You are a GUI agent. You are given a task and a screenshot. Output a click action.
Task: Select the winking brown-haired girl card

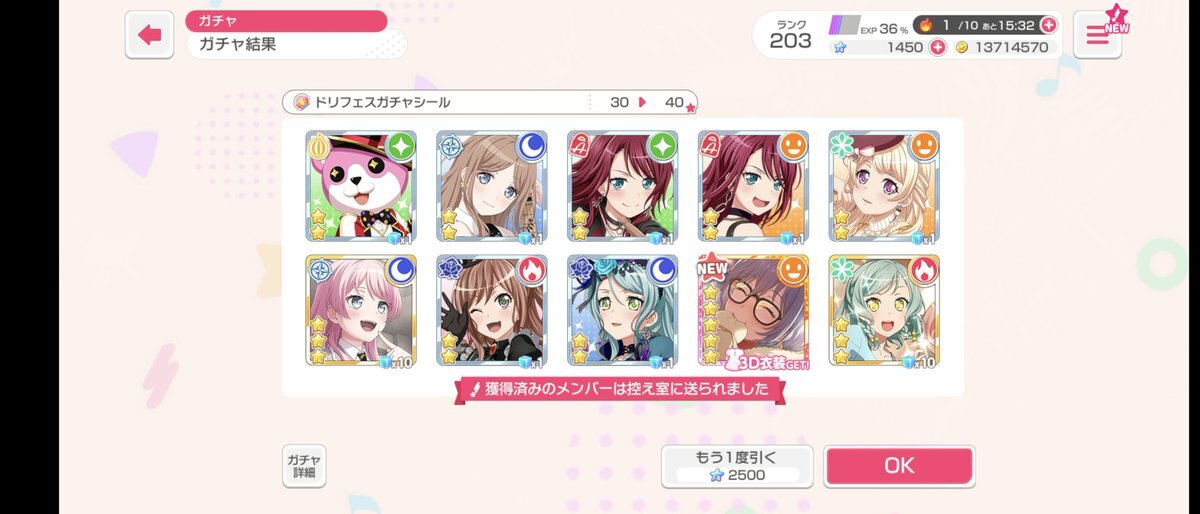tap(492, 311)
